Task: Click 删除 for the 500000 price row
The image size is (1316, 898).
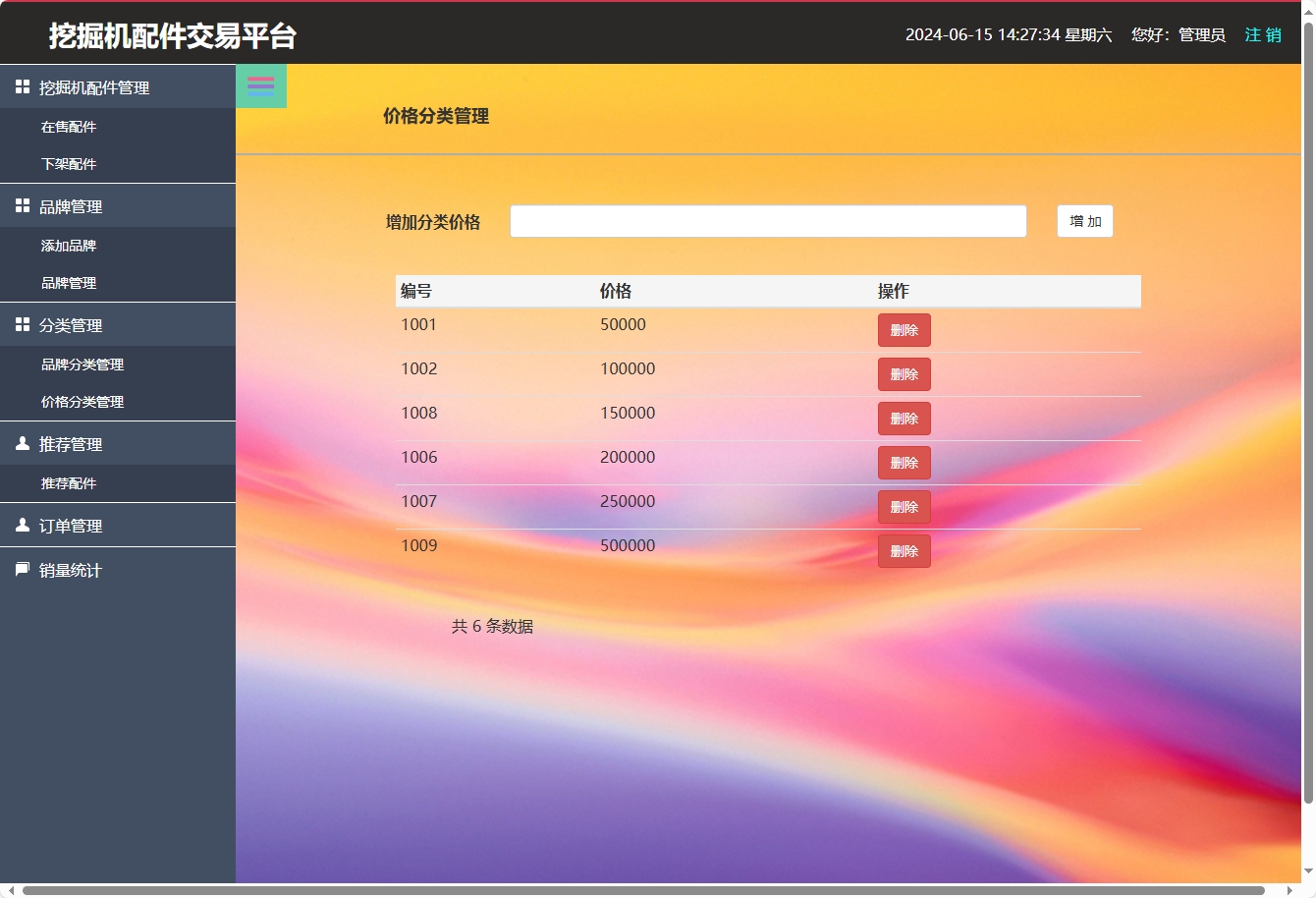Action: tap(904, 551)
